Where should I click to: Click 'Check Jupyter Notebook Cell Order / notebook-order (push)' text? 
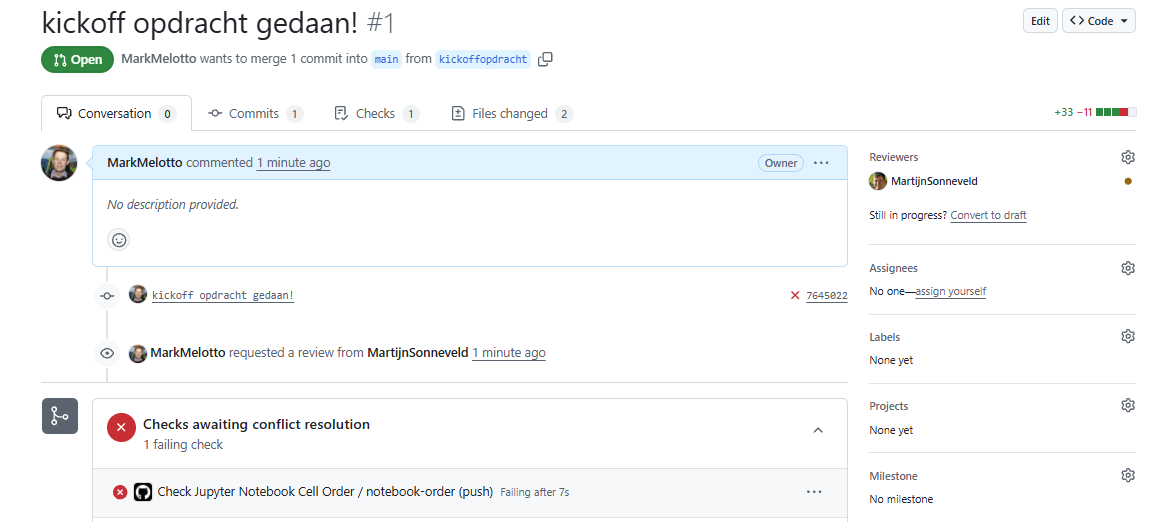(x=325, y=492)
